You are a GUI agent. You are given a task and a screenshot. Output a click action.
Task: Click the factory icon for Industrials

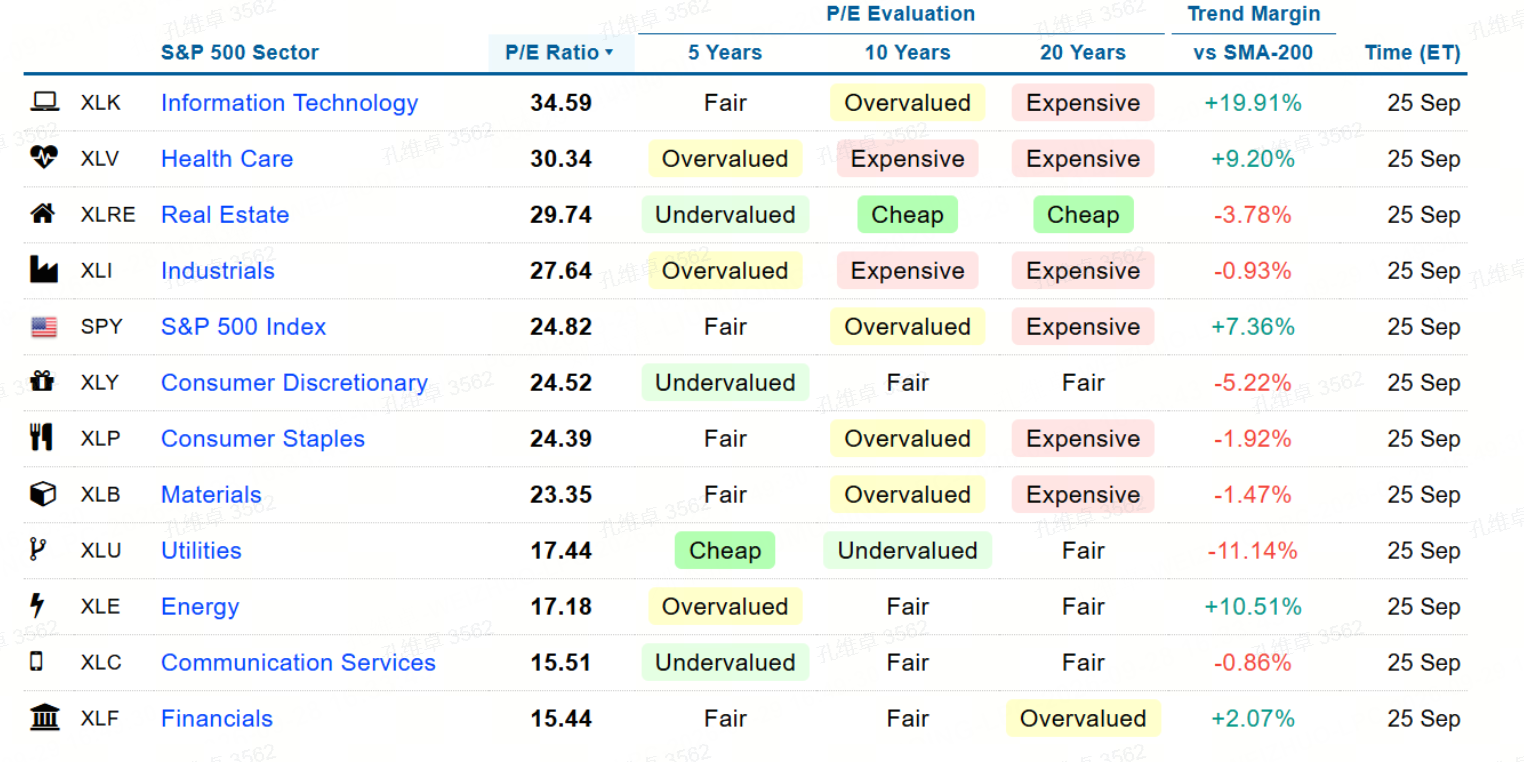click(43, 270)
